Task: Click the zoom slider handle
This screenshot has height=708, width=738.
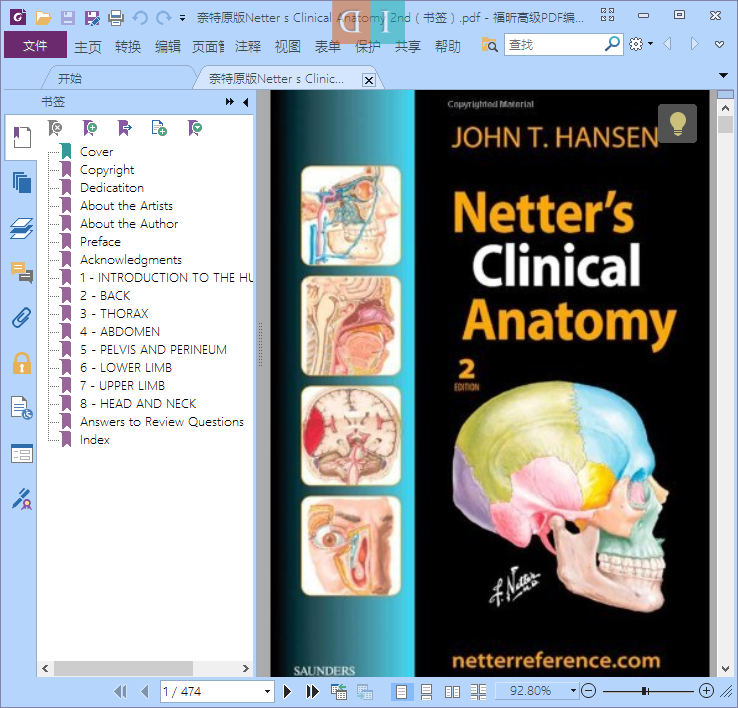Action: (645, 691)
